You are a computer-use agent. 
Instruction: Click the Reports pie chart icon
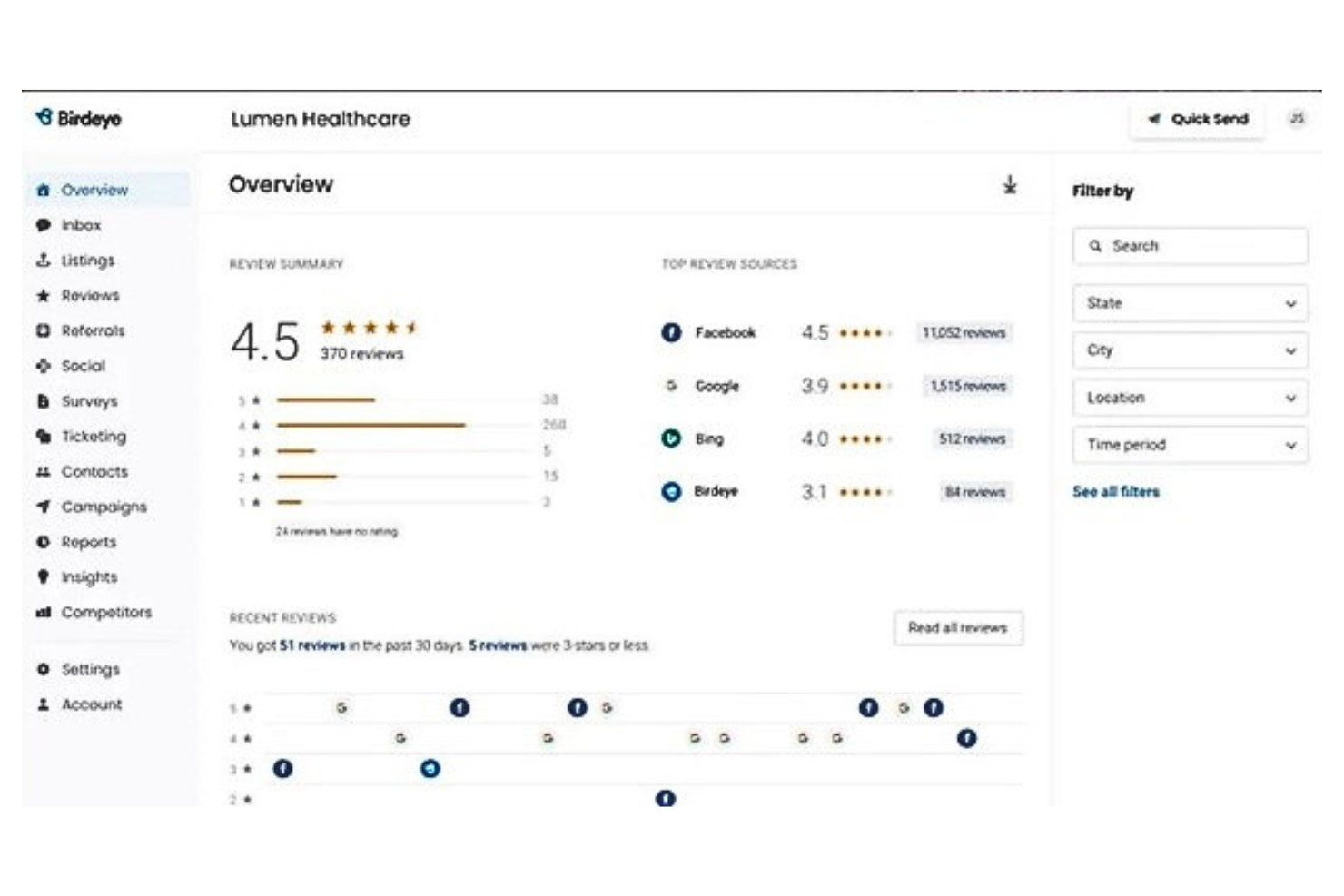click(x=43, y=542)
